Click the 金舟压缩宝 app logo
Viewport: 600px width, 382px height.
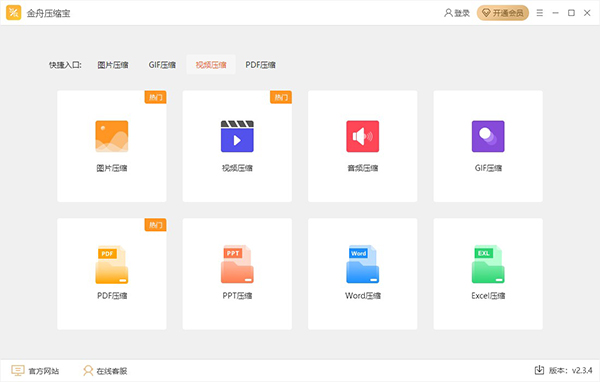pyautogui.click(x=14, y=13)
